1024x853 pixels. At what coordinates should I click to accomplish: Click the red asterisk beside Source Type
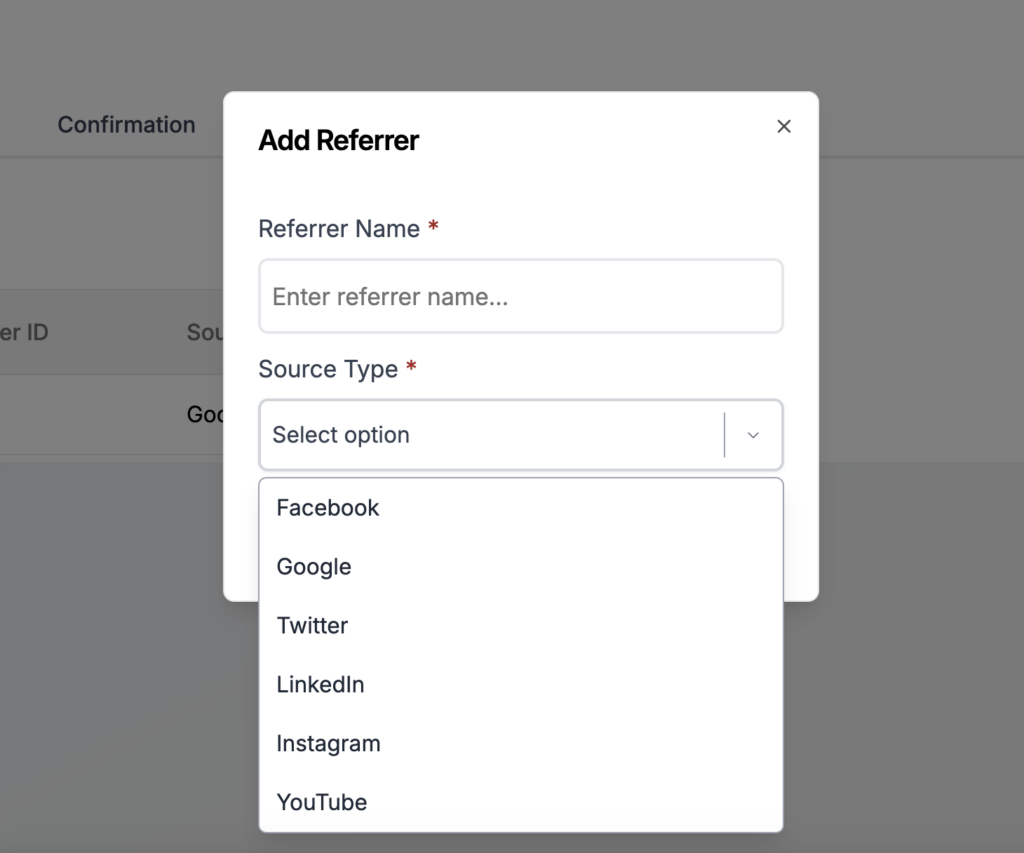[411, 367]
